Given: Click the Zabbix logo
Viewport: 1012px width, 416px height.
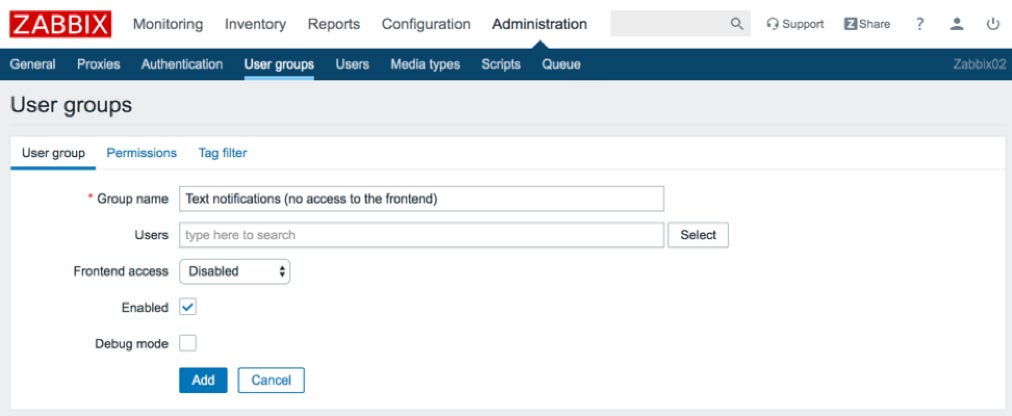Looking at the screenshot, I should click(x=61, y=25).
